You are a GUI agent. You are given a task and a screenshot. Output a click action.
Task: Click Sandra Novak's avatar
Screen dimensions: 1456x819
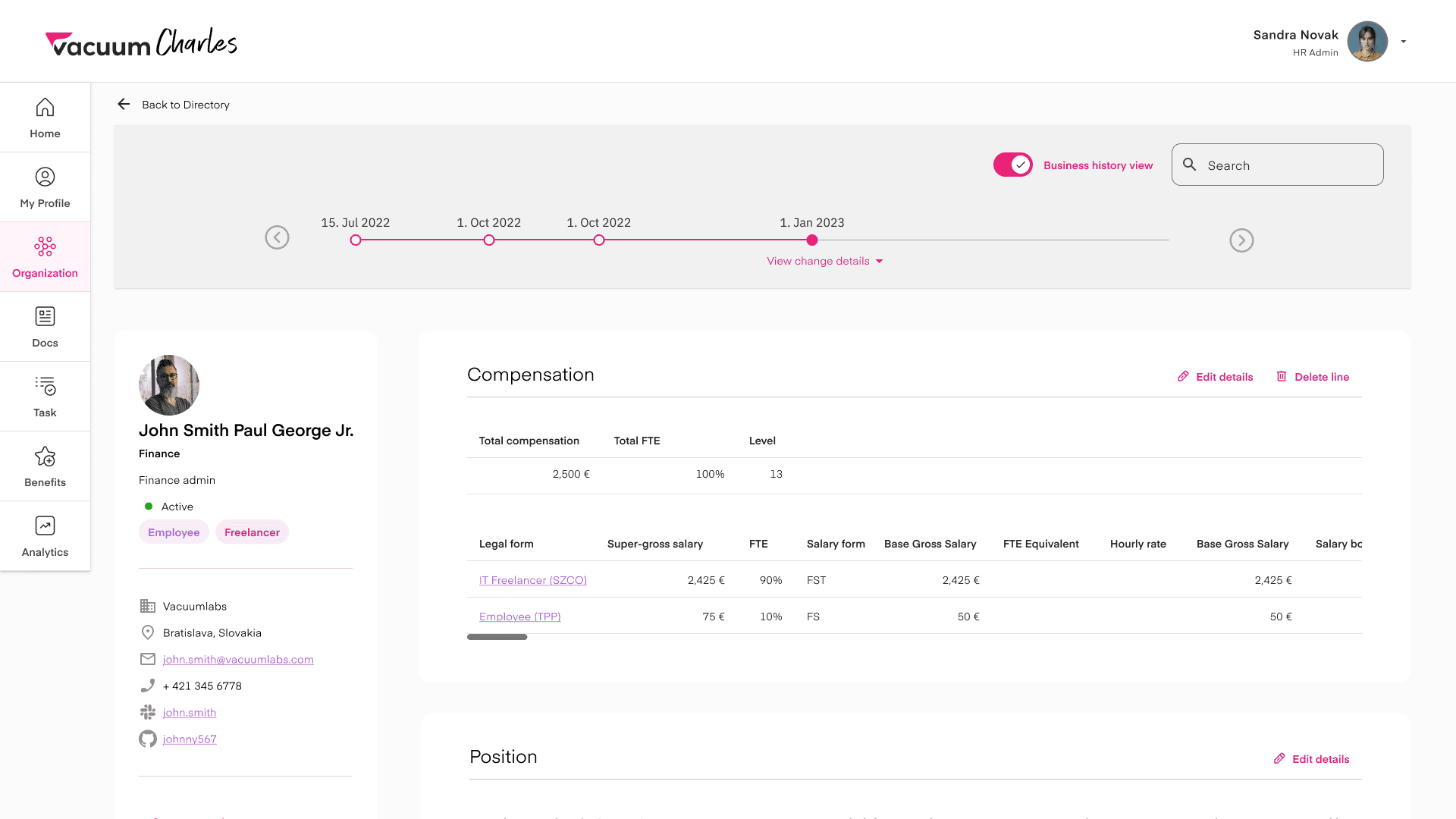point(1367,41)
